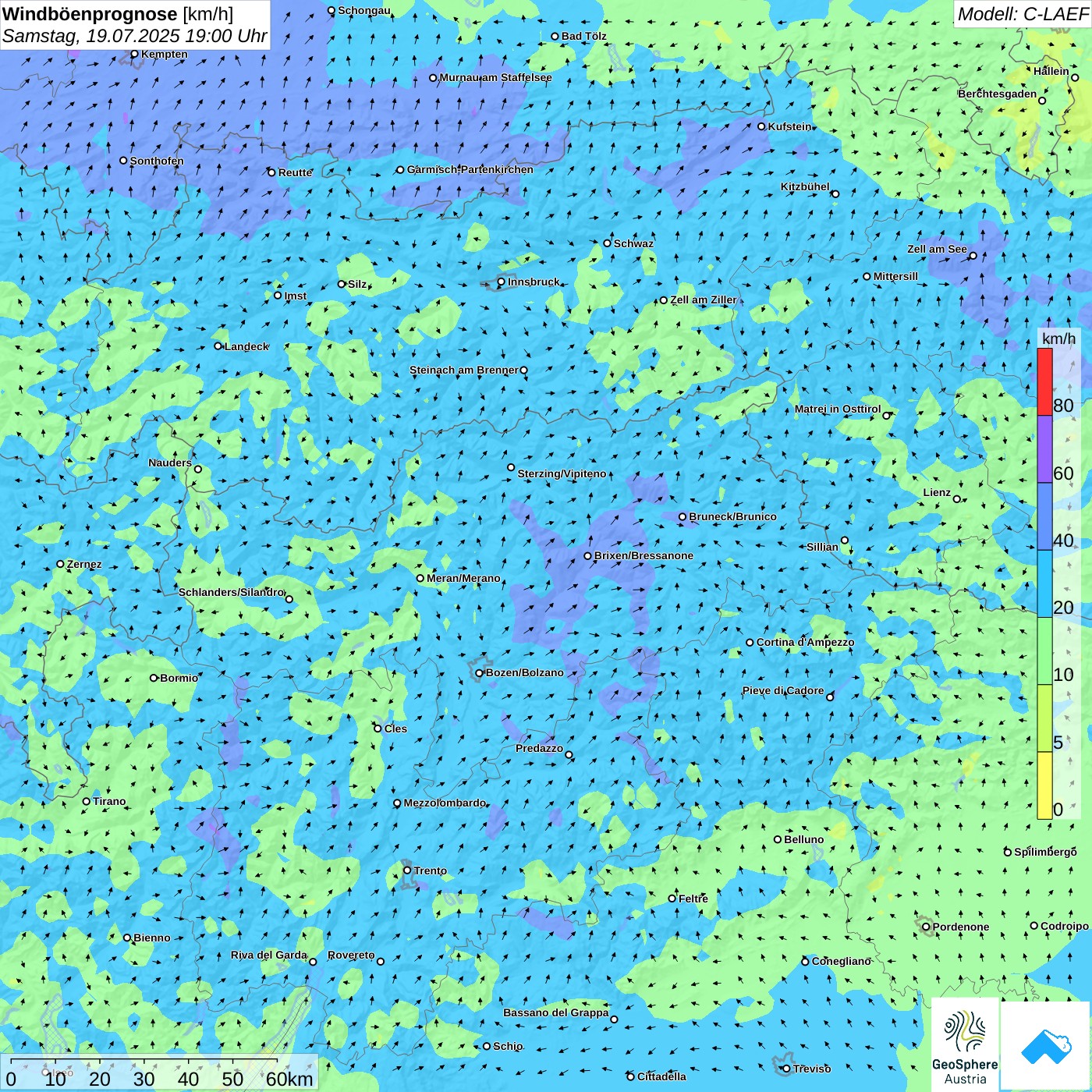Image resolution: width=1092 pixels, height=1092 pixels.
Task: Click the light green 10 km/h legend color
Action: (1044, 651)
